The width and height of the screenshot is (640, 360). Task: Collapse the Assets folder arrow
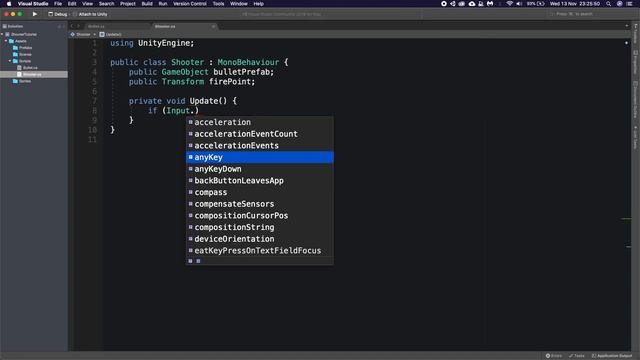tap(6, 41)
